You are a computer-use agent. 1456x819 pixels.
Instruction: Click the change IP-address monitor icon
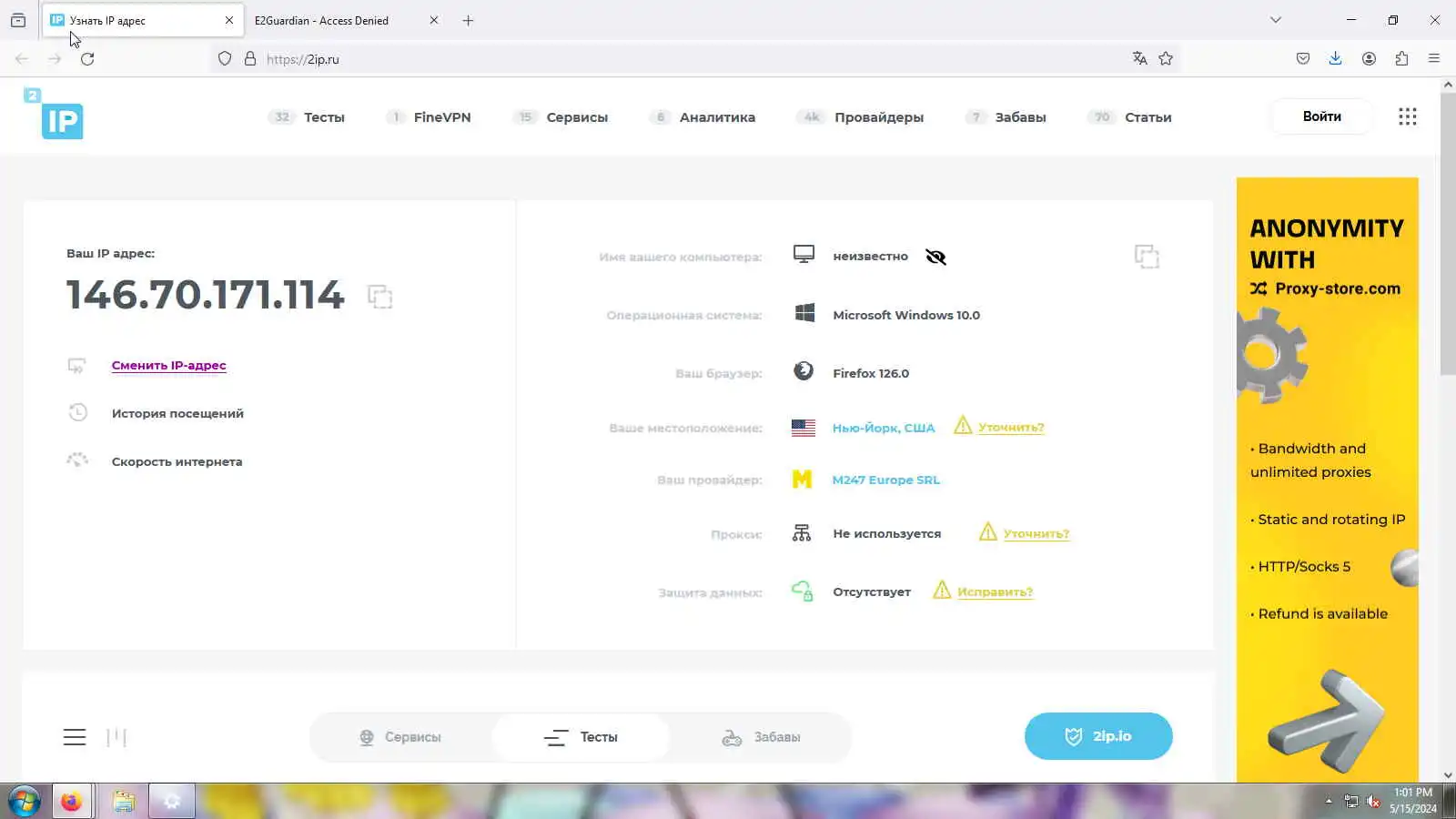coord(76,366)
